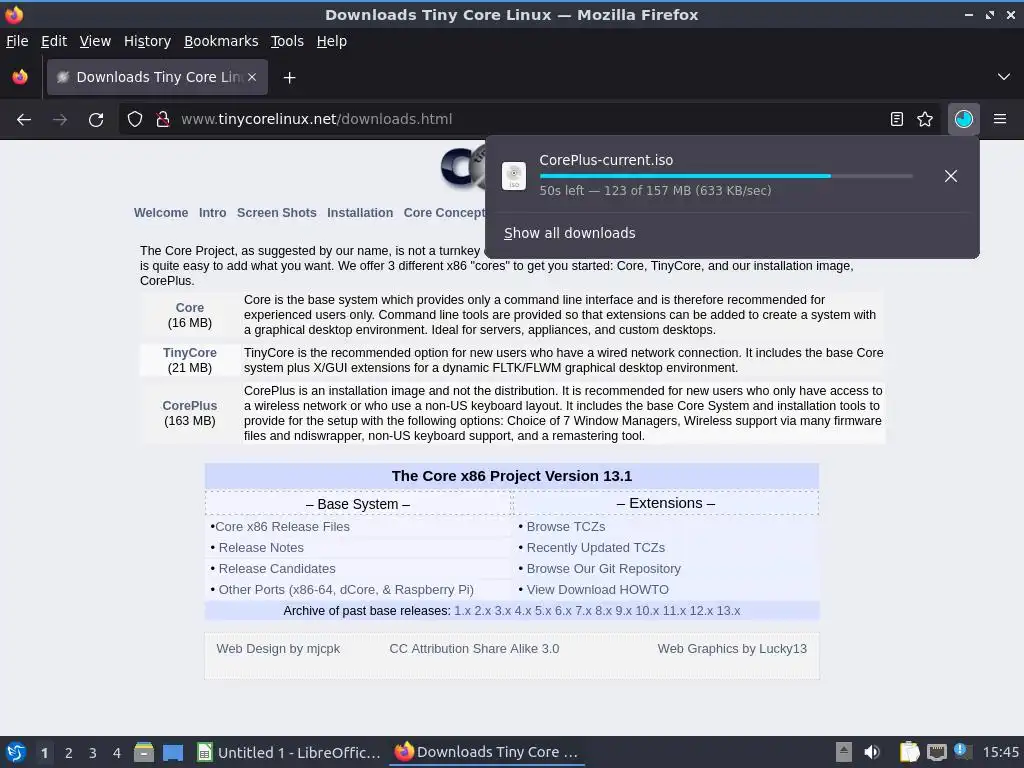Open the View menu
This screenshot has height=768, width=1024.
click(x=95, y=41)
